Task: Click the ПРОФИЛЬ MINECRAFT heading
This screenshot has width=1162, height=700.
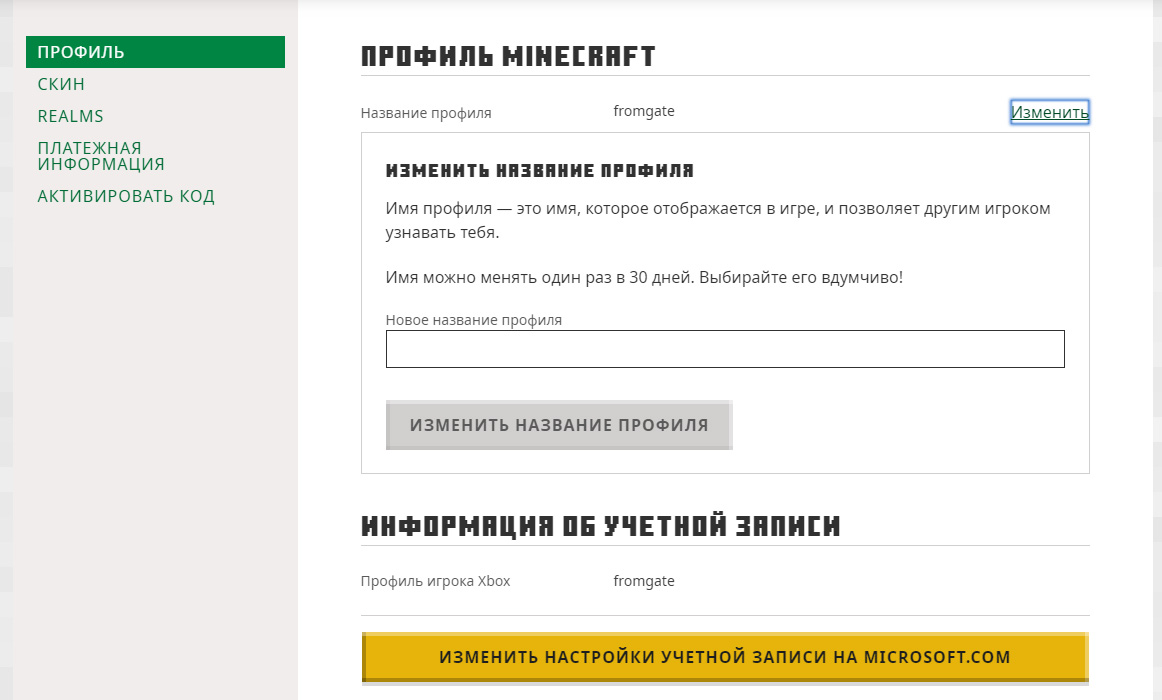Action: click(x=508, y=56)
